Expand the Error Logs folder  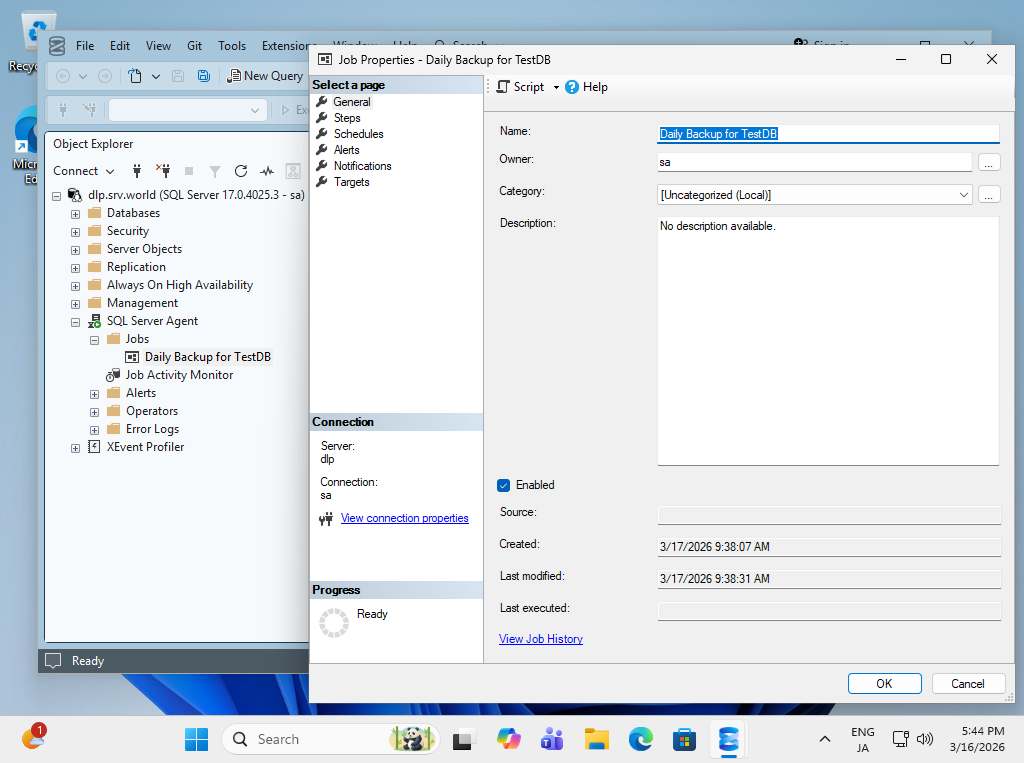[95, 430]
